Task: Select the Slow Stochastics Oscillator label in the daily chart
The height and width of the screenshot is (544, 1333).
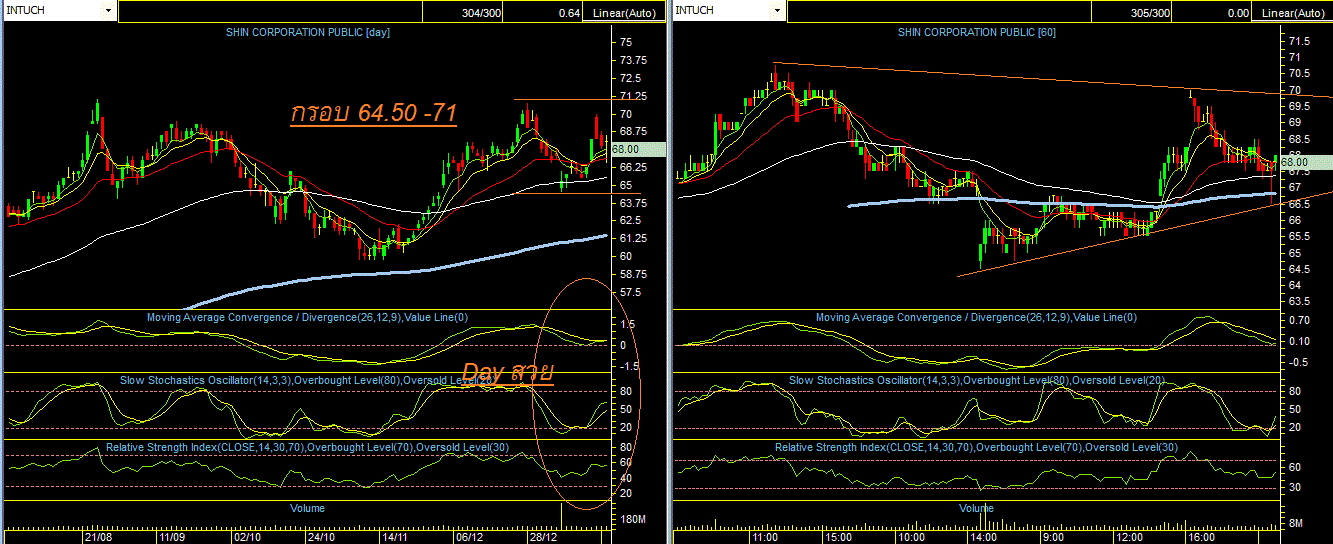Action: coord(308,380)
